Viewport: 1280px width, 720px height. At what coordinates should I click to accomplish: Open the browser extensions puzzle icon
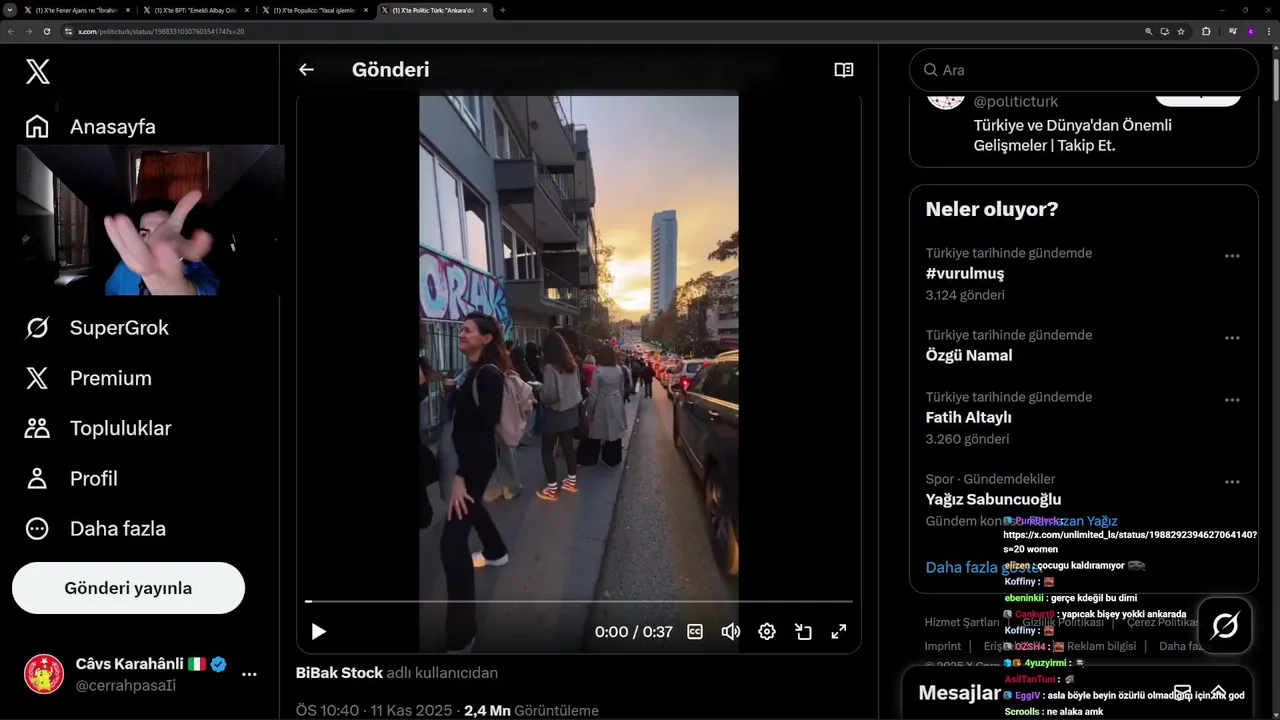tap(1206, 31)
